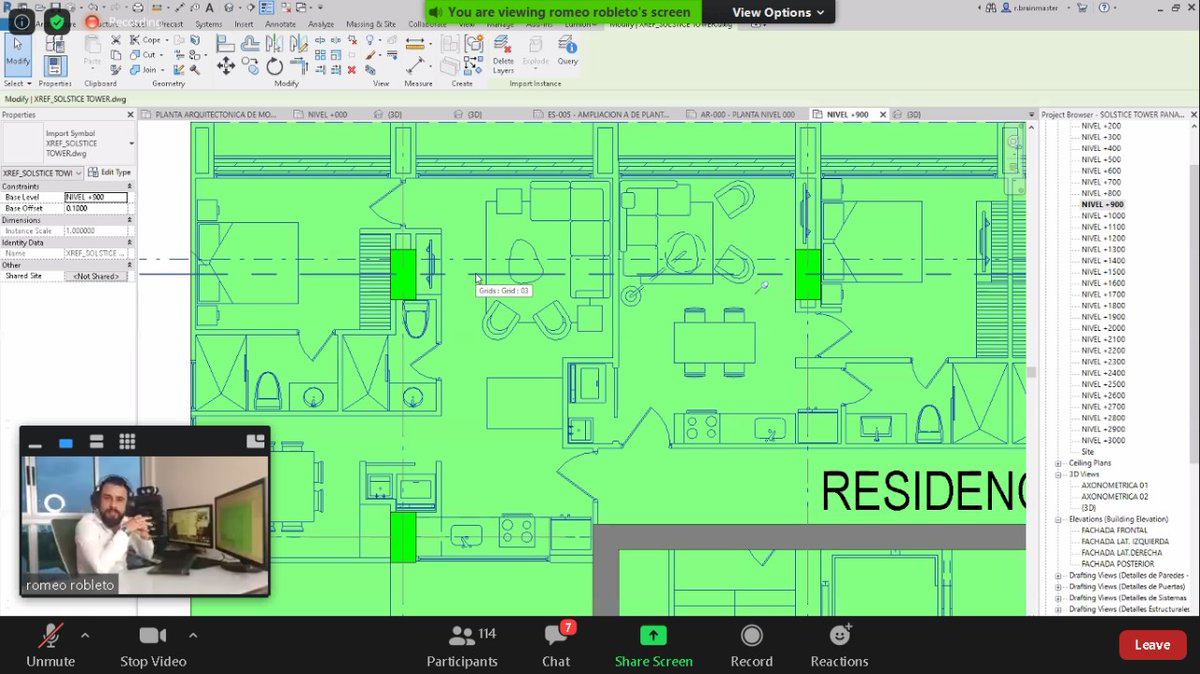Open FACHADA FRONTAL elevation view
1200x674 pixels.
pyautogui.click(x=1114, y=530)
